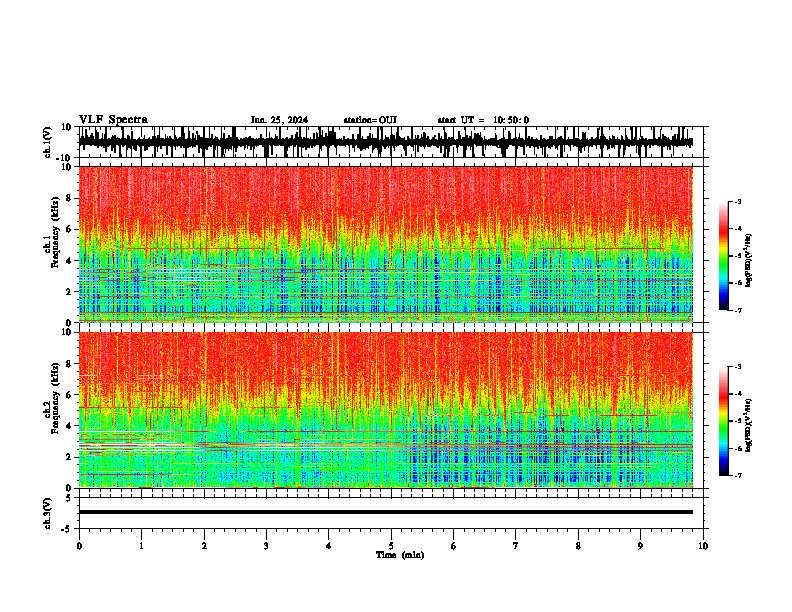This screenshot has height=612, width=792.
Task: Click the "8" kHz tick on ch.1 frequency axis
Action: point(69,198)
